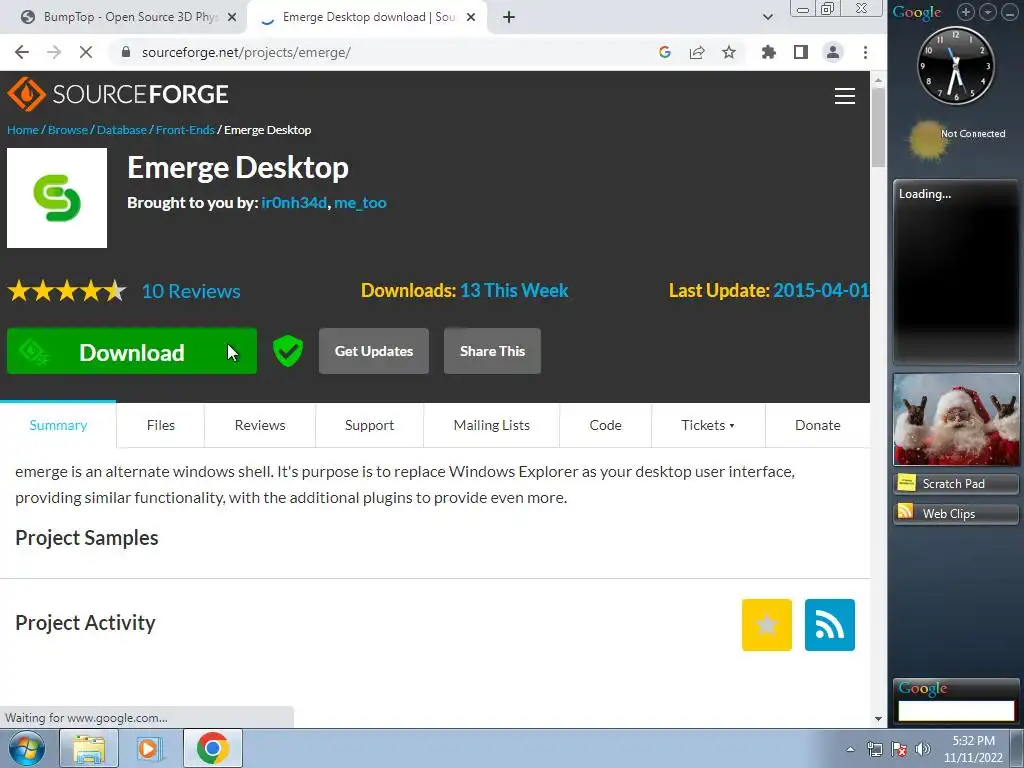Click the Google icon in address bar

point(665,52)
